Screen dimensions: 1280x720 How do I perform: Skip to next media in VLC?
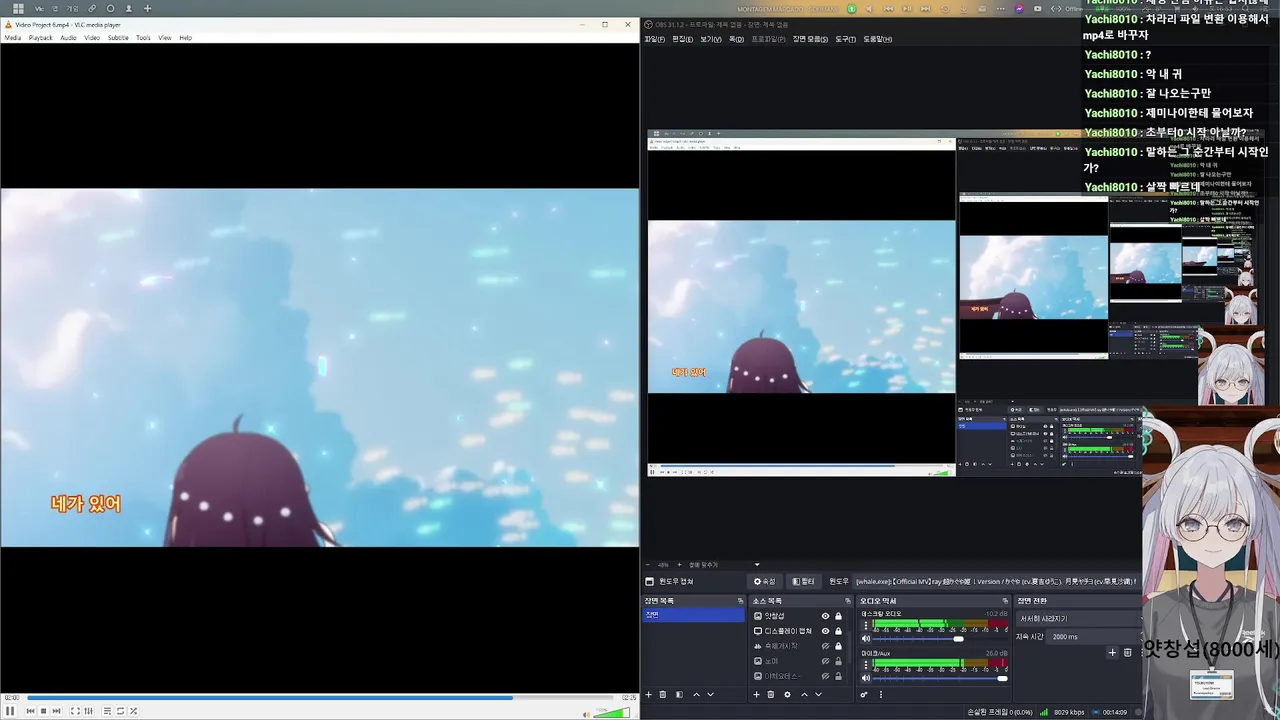coord(56,711)
